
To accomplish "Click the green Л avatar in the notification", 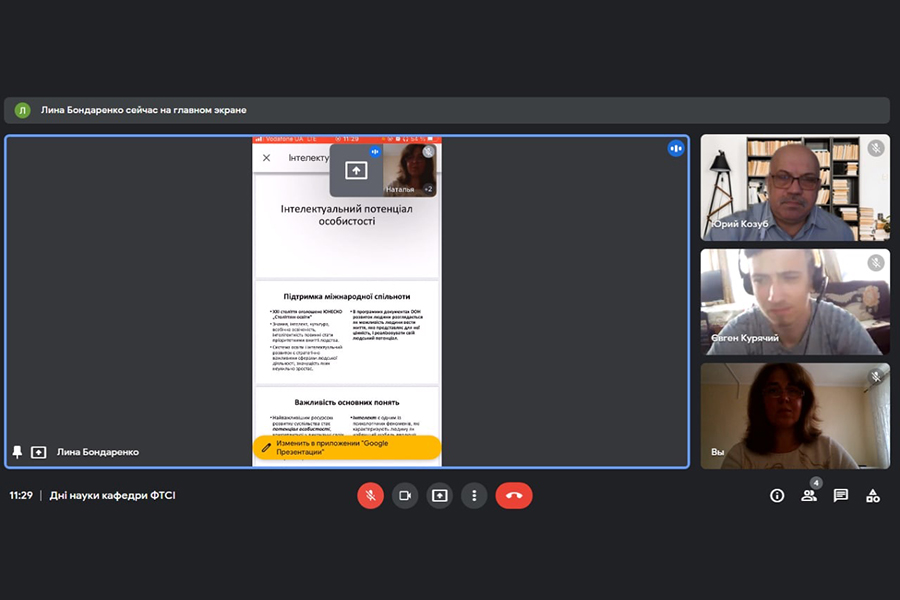I will [x=22, y=110].
